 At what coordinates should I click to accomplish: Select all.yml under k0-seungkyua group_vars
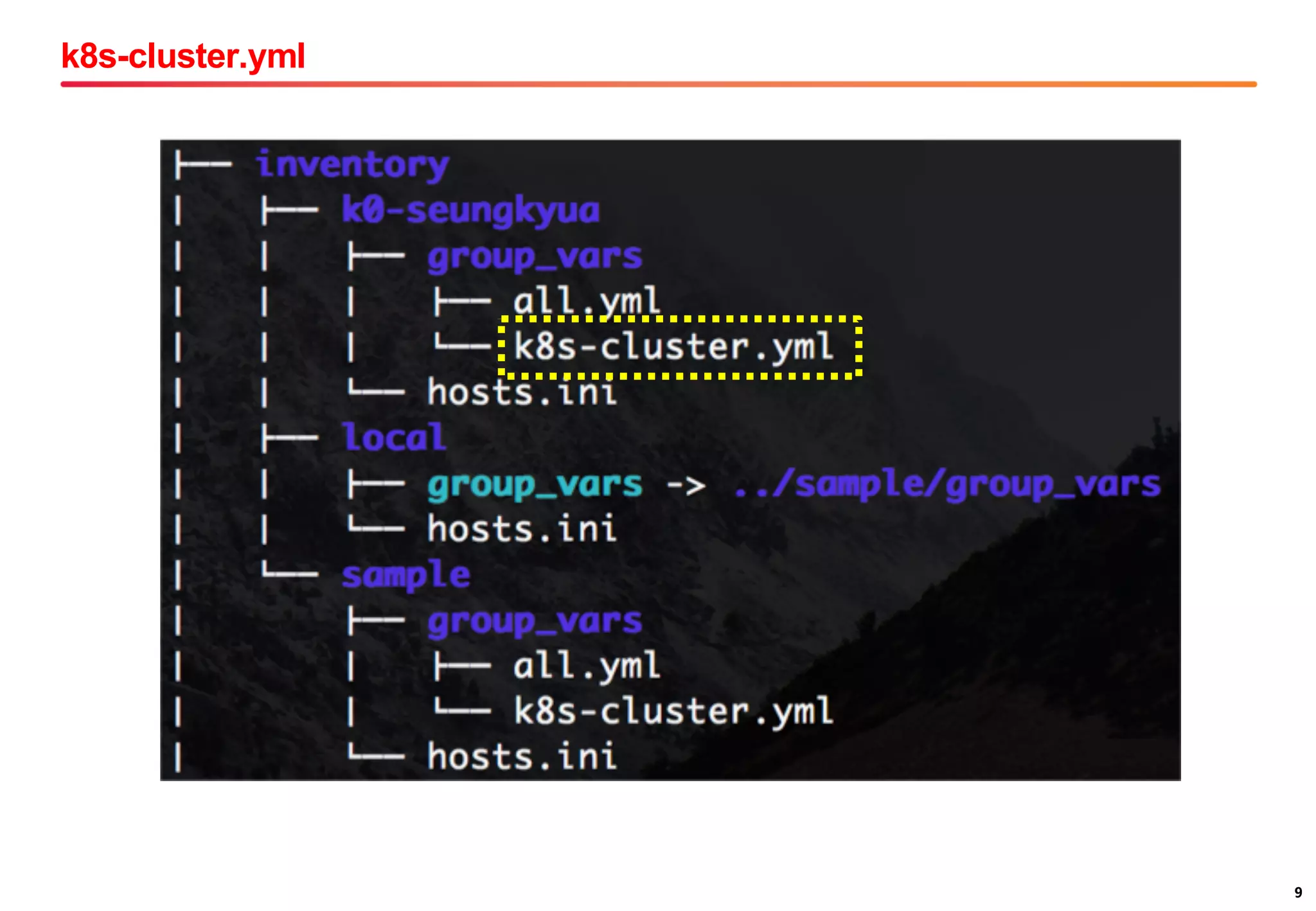click(586, 302)
